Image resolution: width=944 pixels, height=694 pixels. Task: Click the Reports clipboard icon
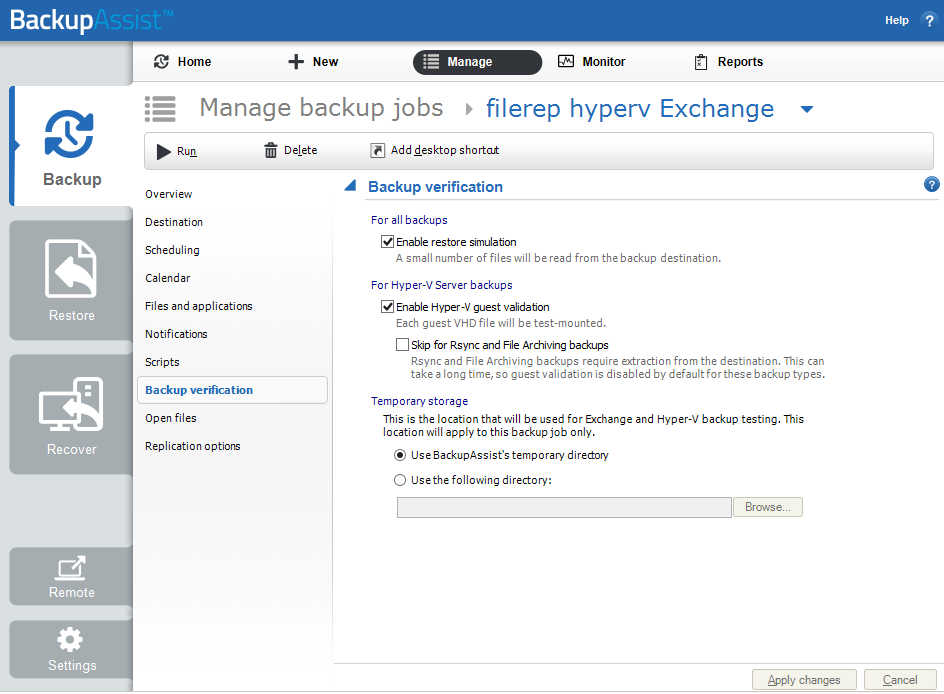pyautogui.click(x=701, y=62)
